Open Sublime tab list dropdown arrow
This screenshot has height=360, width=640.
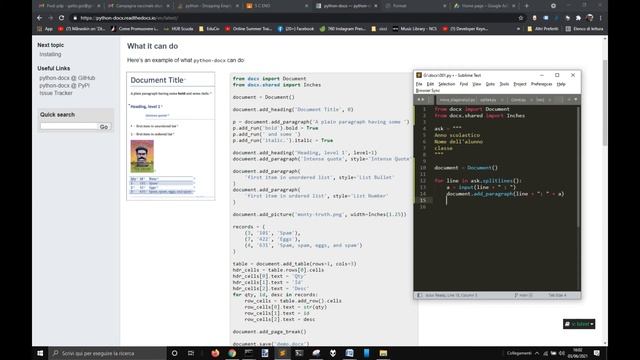(576, 100)
